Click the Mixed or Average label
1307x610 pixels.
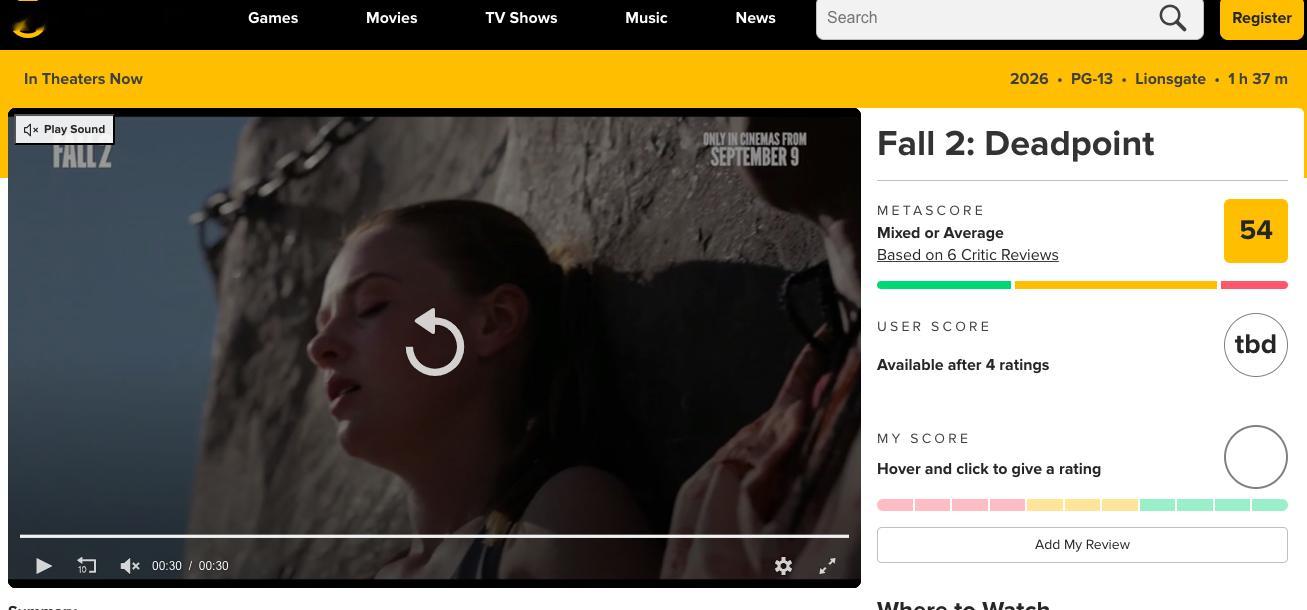[940, 233]
